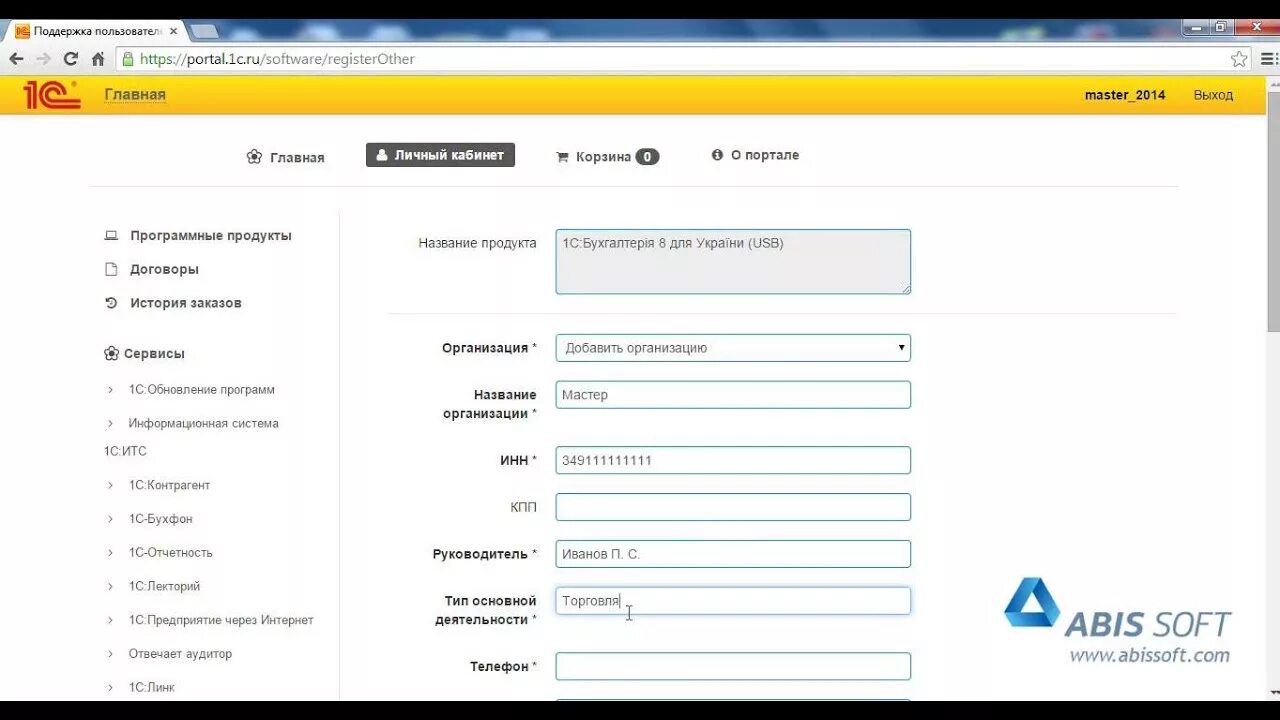
Task: Open 1С:Линк service
Action: pos(151,687)
